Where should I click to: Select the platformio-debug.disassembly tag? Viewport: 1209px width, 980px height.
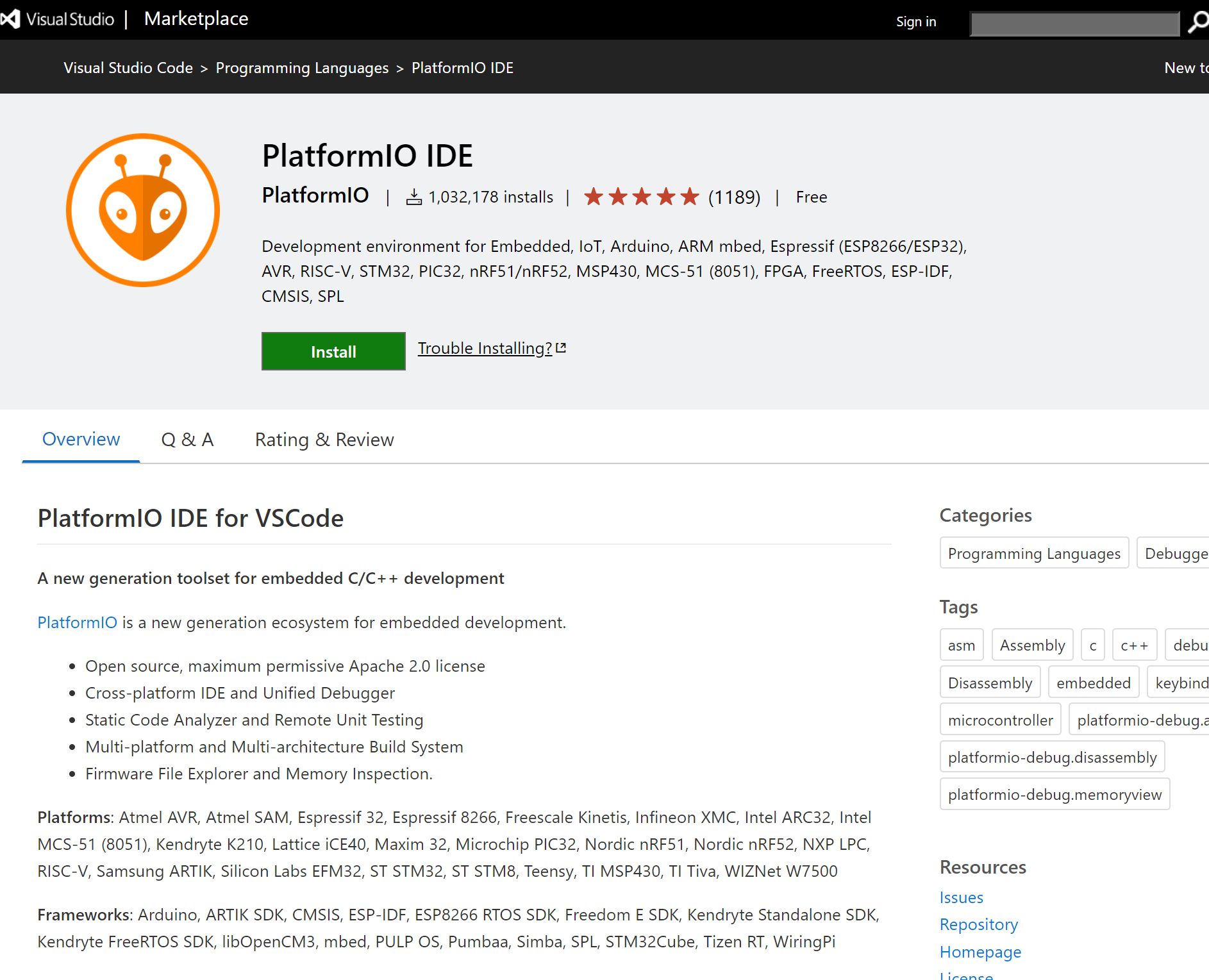(1052, 756)
